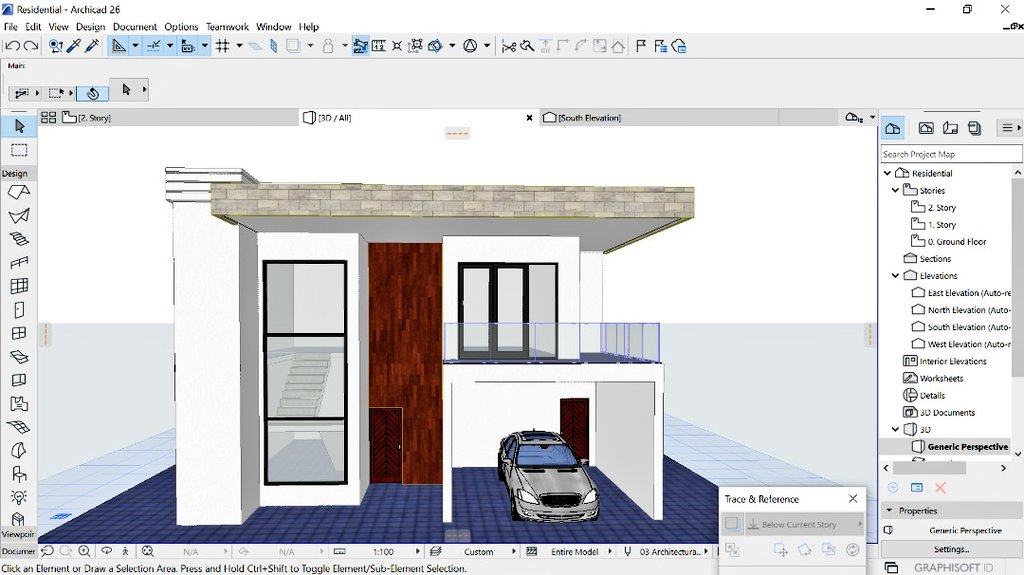The width and height of the screenshot is (1024, 575).
Task: Select the Lamp tool
Action: pos(19,497)
